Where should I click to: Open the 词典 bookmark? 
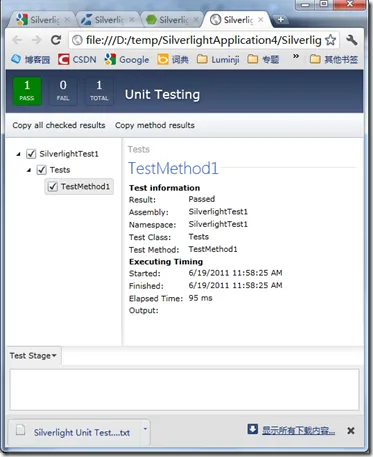point(173,60)
